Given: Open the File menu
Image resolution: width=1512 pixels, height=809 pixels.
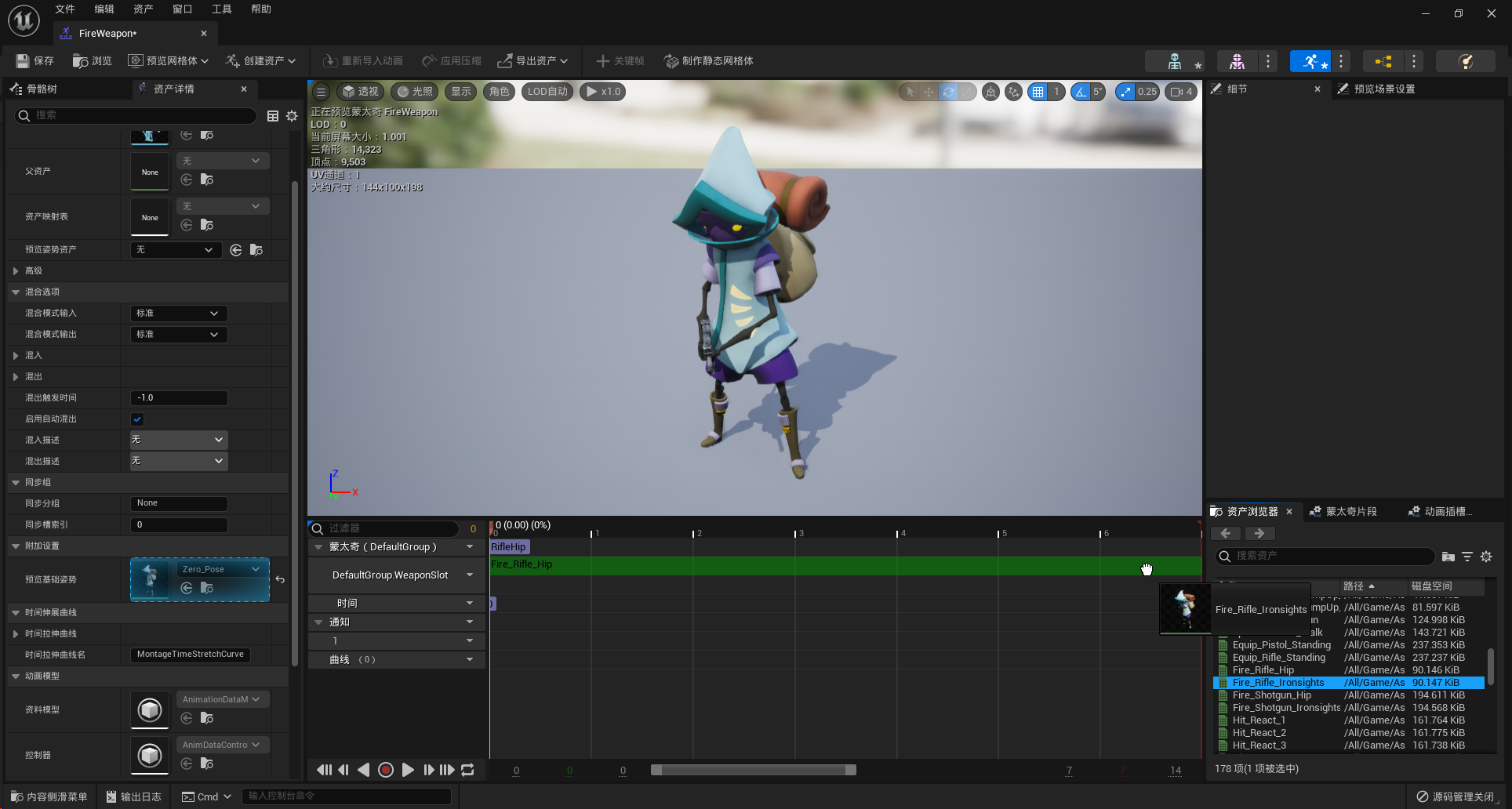Looking at the screenshot, I should (x=65, y=9).
